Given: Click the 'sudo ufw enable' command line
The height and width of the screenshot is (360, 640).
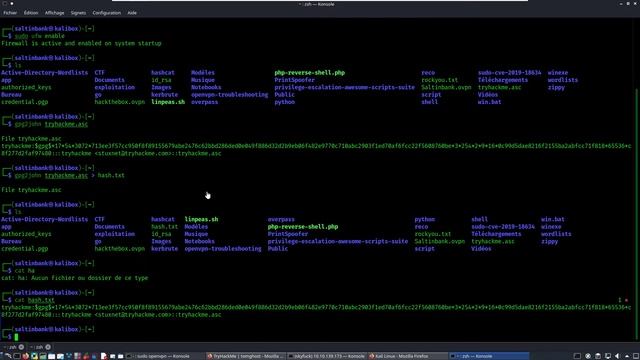Looking at the screenshot, I should [x=40, y=36].
